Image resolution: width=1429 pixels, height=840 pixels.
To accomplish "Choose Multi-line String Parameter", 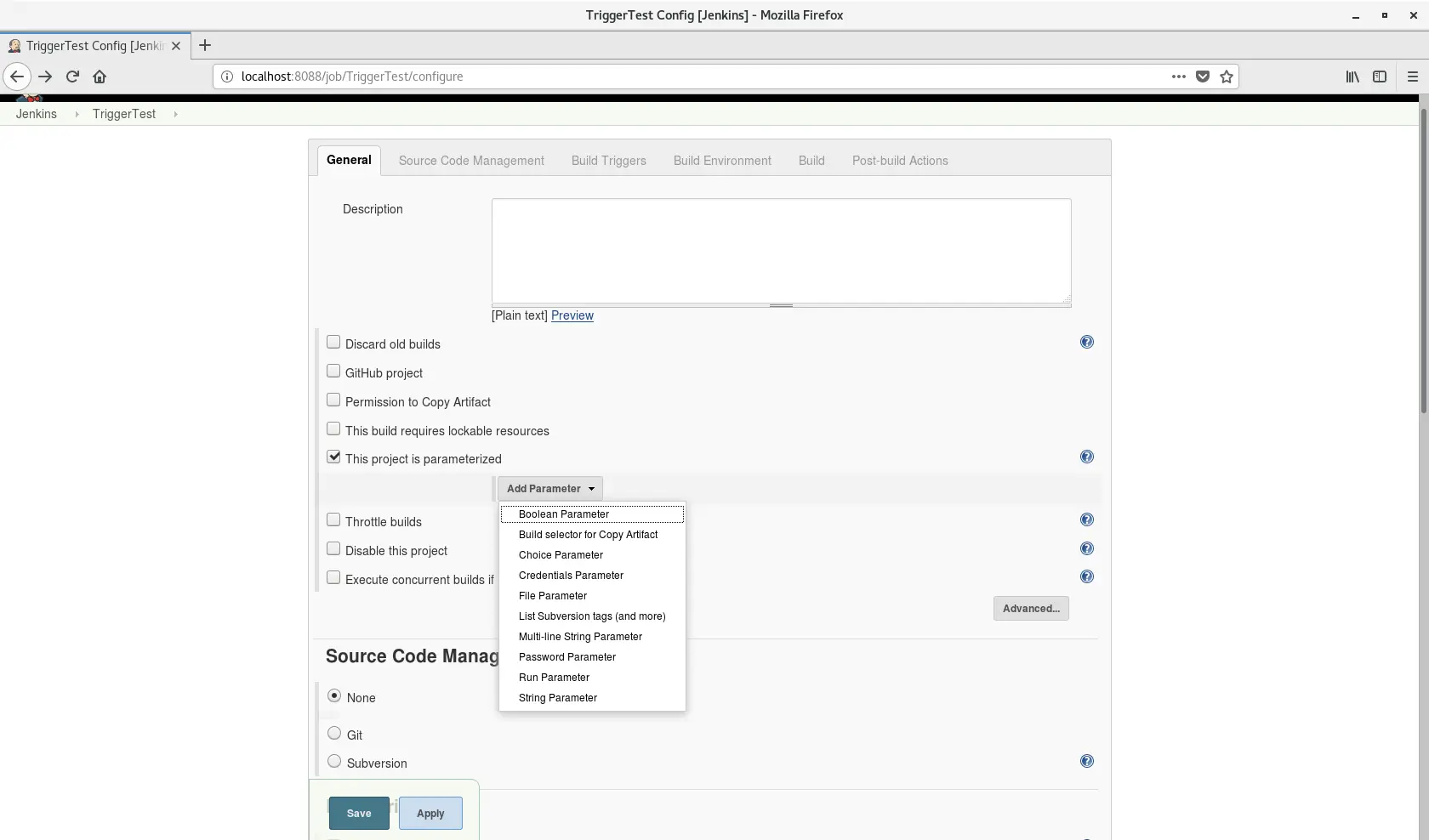I will 592,637.
